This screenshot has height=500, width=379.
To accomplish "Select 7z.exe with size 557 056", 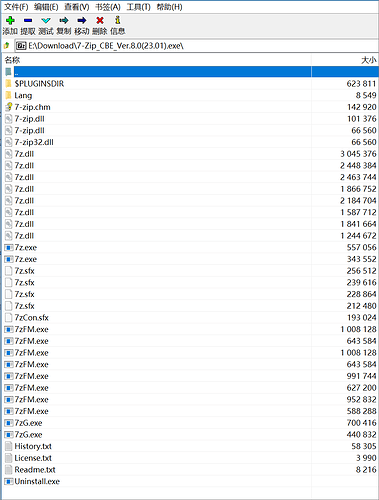I will coord(191,247).
